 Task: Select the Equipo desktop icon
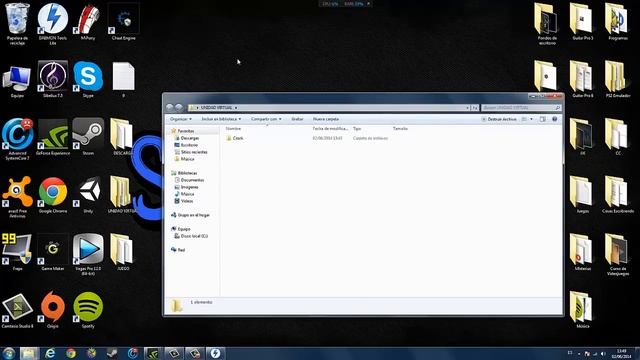point(17,81)
